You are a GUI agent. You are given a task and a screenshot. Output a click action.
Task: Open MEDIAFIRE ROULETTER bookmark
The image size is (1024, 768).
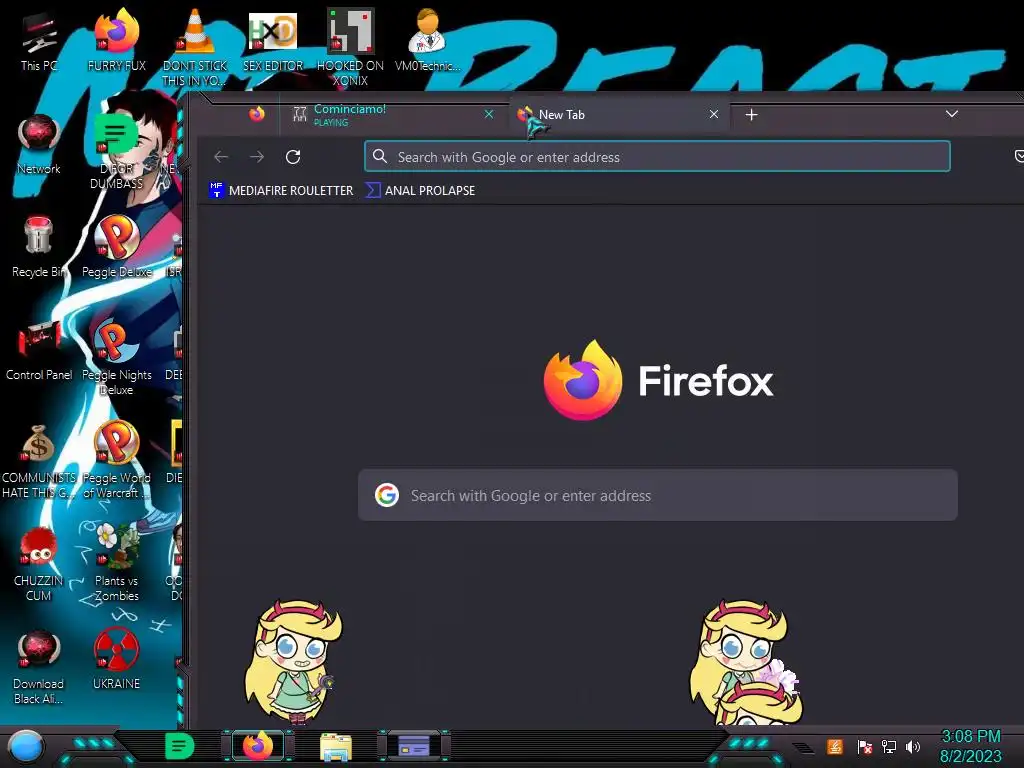click(x=281, y=191)
